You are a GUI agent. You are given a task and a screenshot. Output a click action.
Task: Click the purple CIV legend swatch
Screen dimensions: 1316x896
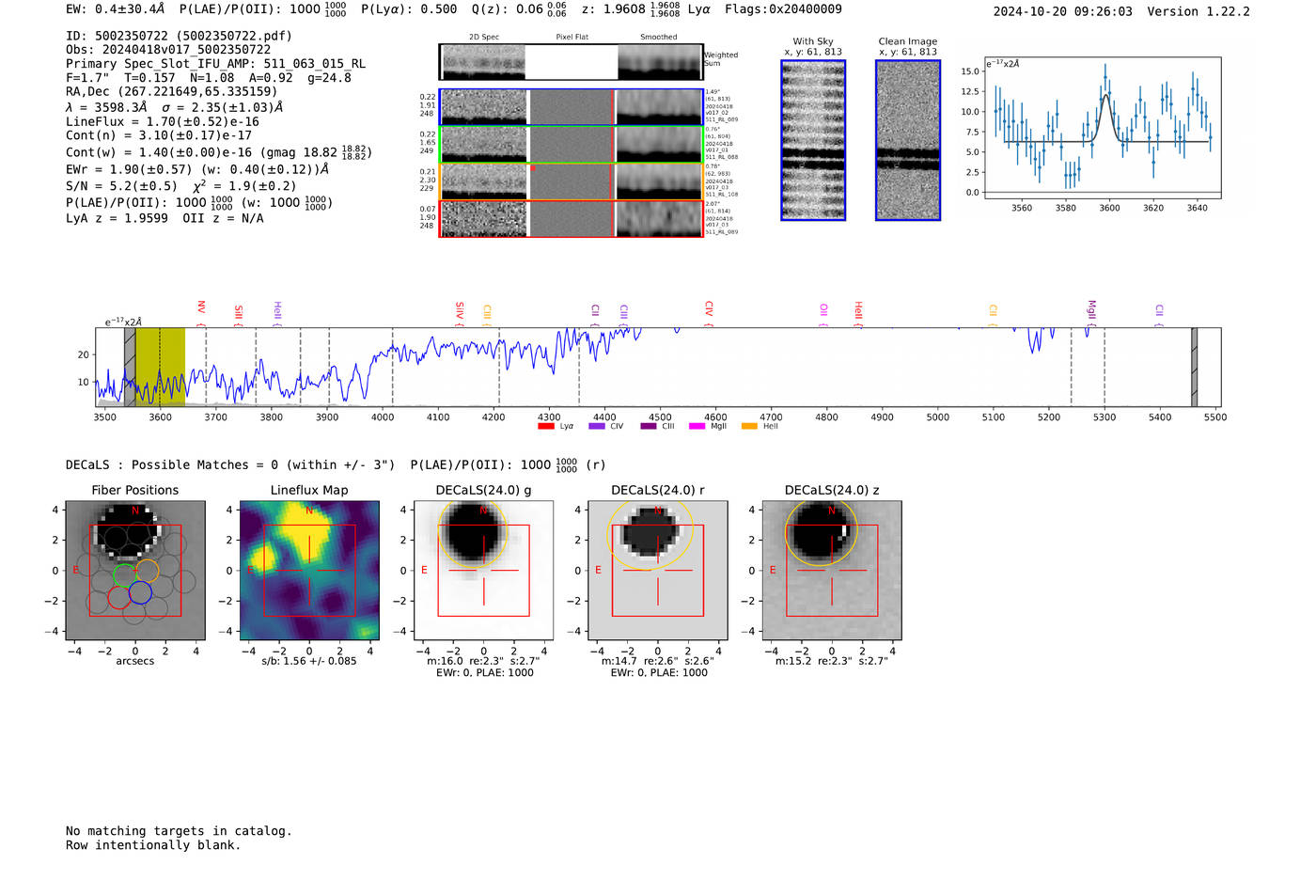click(596, 427)
